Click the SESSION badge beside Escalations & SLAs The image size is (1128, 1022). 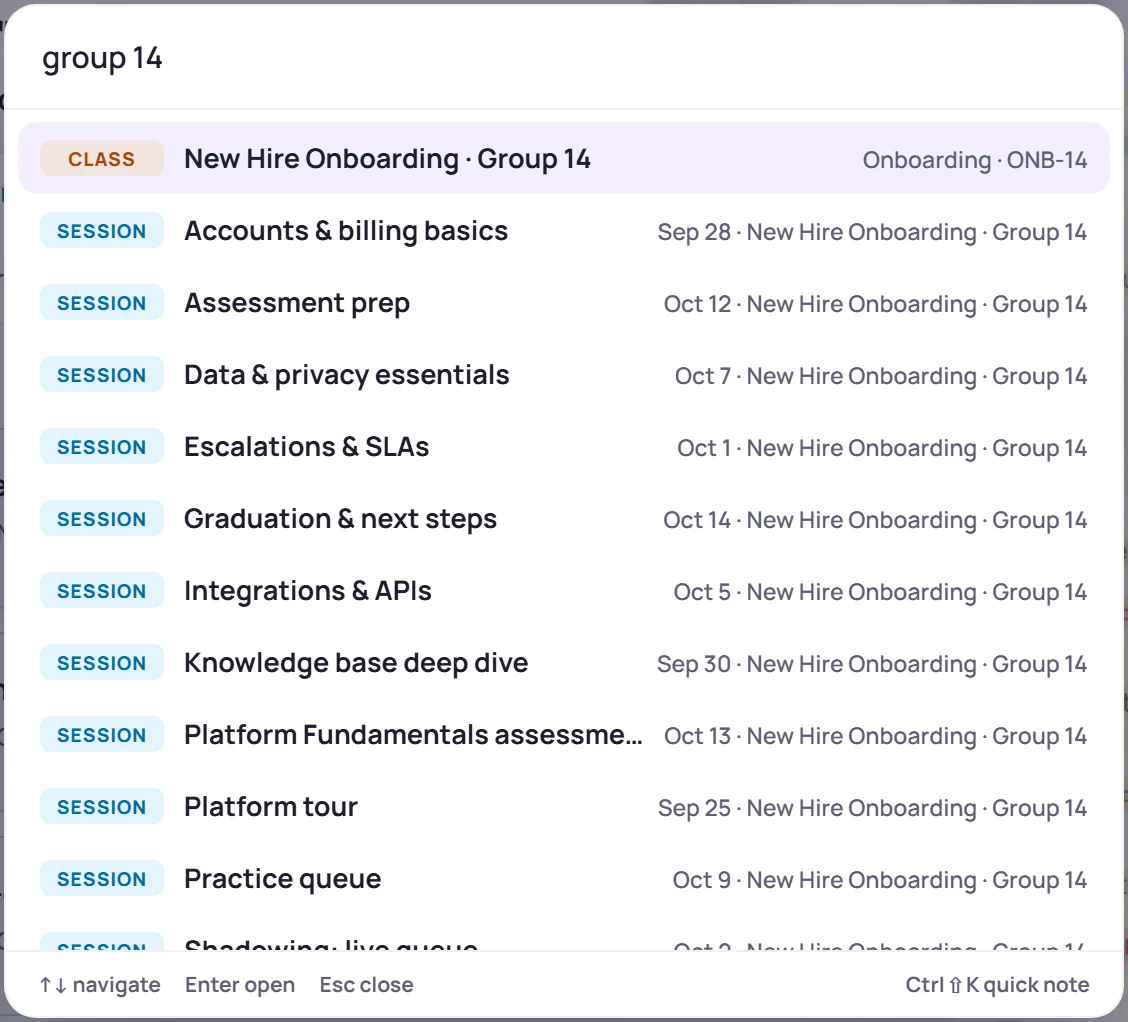pyautogui.click(x=101, y=447)
